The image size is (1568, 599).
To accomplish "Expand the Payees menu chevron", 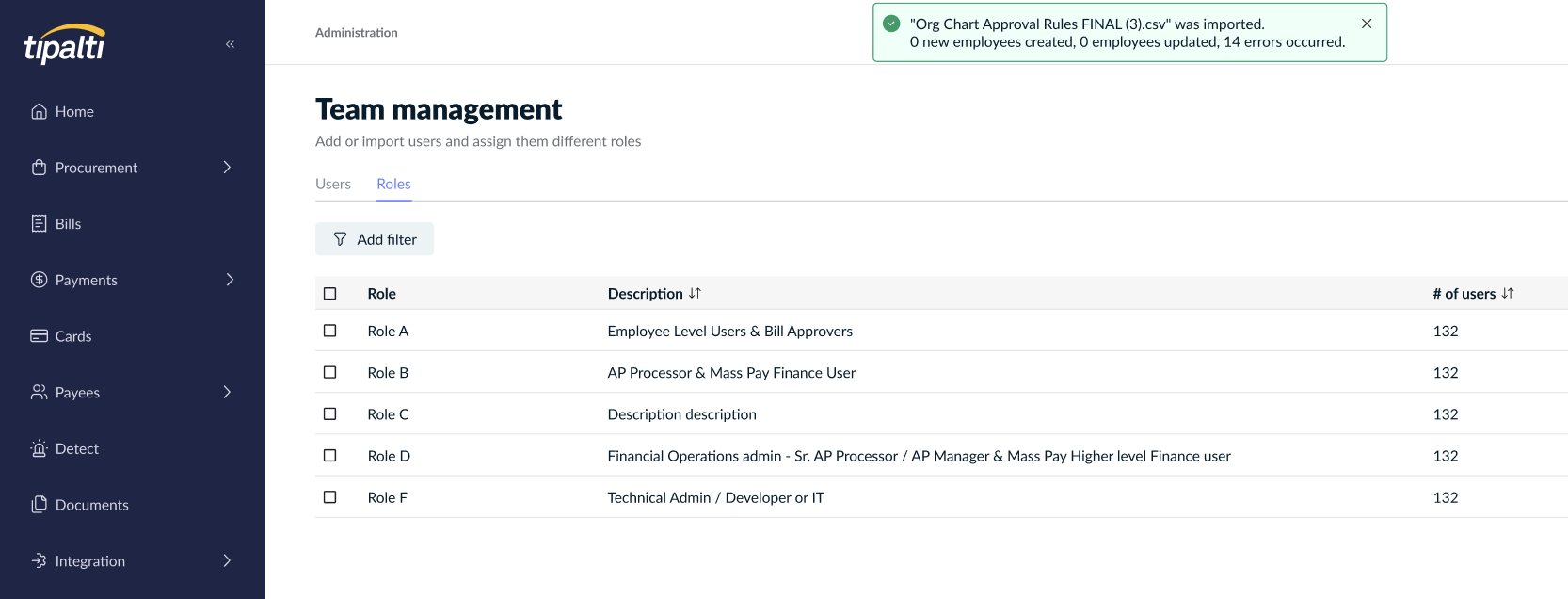I will point(227,392).
